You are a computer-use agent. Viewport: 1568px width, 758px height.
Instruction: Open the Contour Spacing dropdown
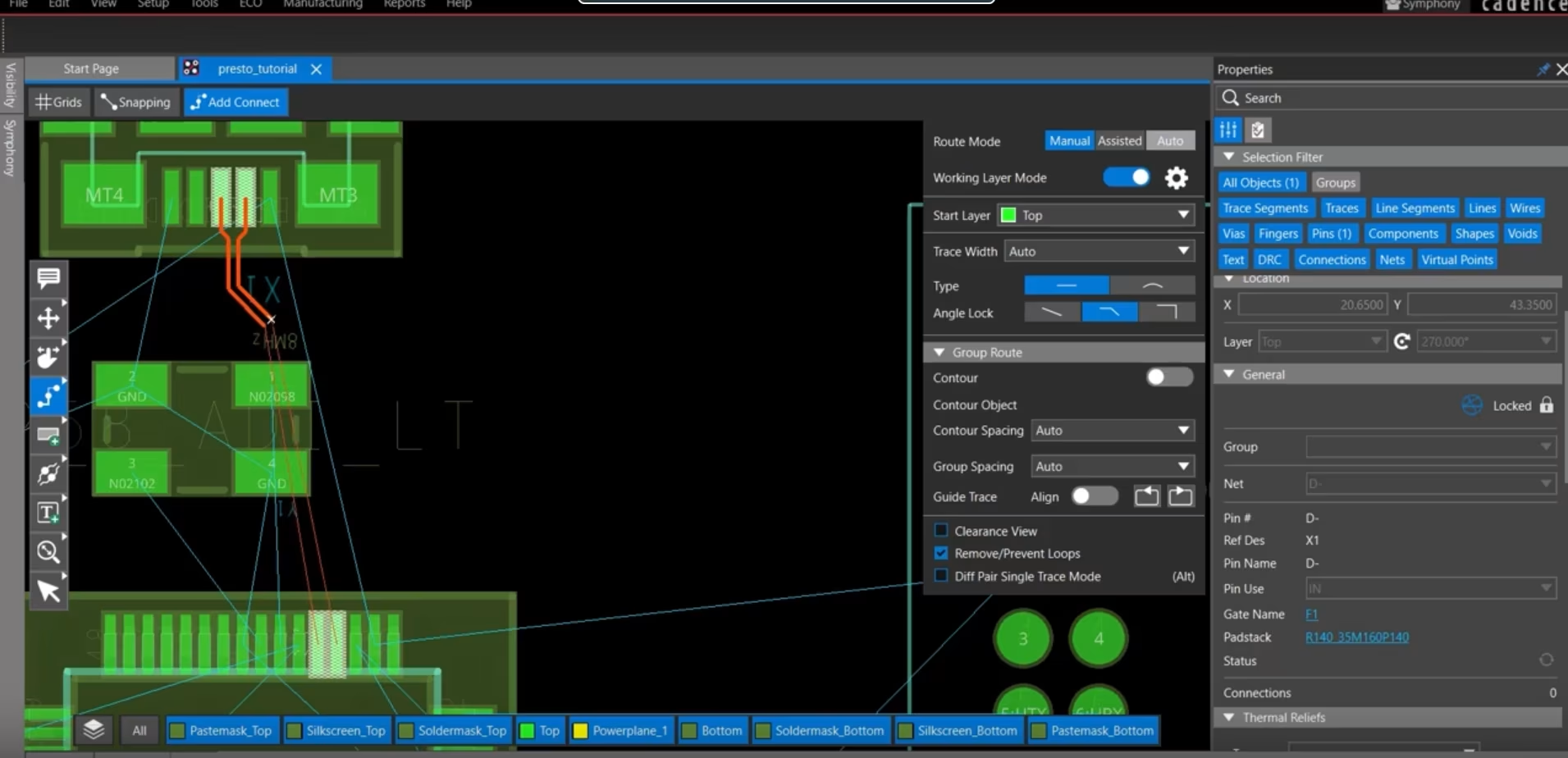point(1112,430)
